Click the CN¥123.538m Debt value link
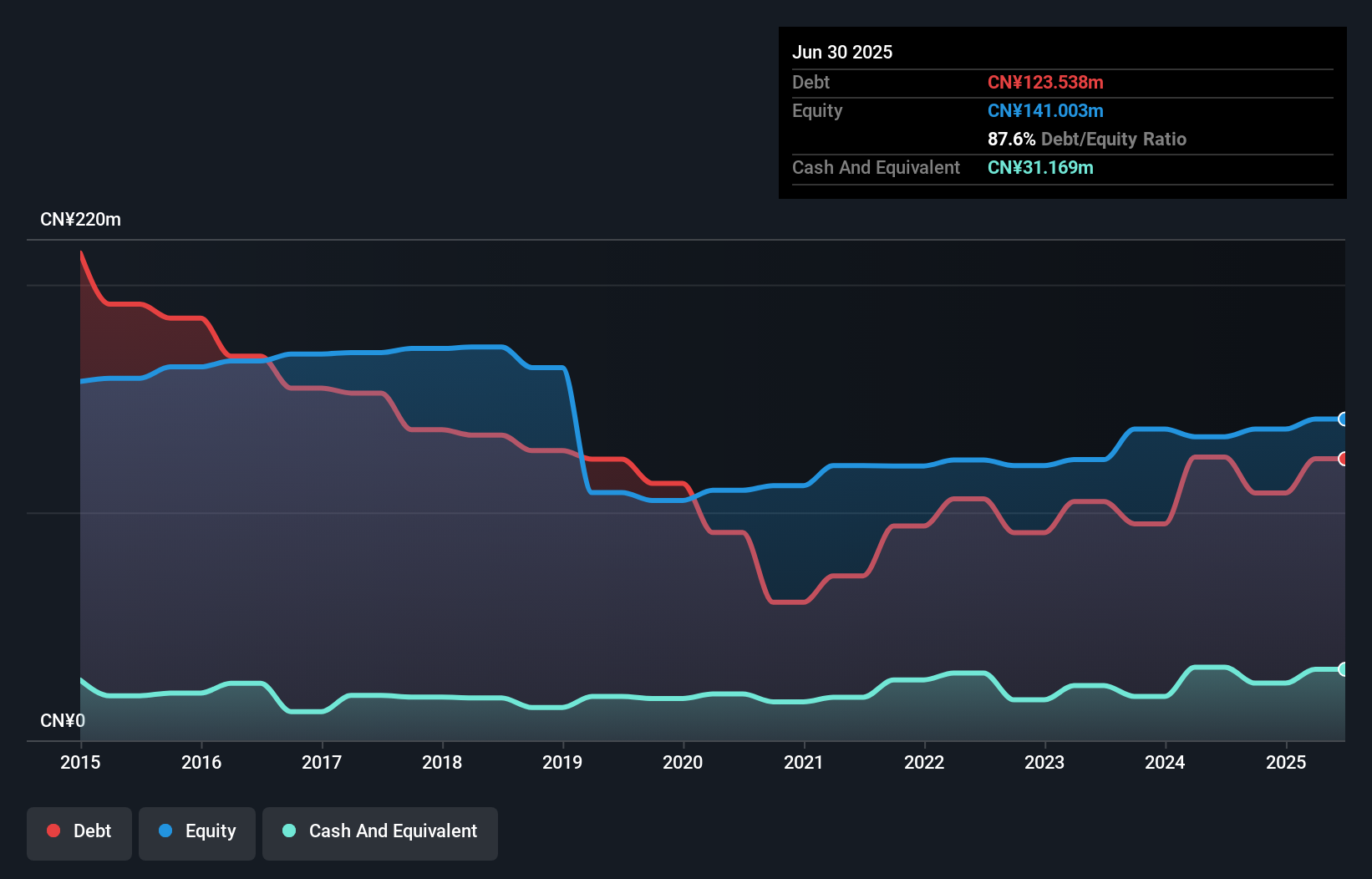The height and width of the screenshot is (879, 1372). point(1046,82)
